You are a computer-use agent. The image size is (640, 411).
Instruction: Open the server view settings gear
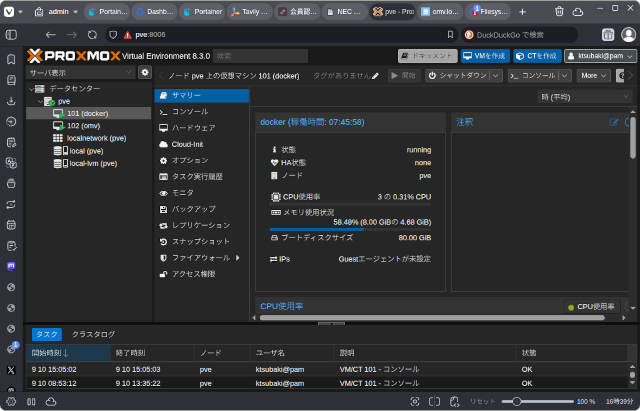[x=144, y=73]
